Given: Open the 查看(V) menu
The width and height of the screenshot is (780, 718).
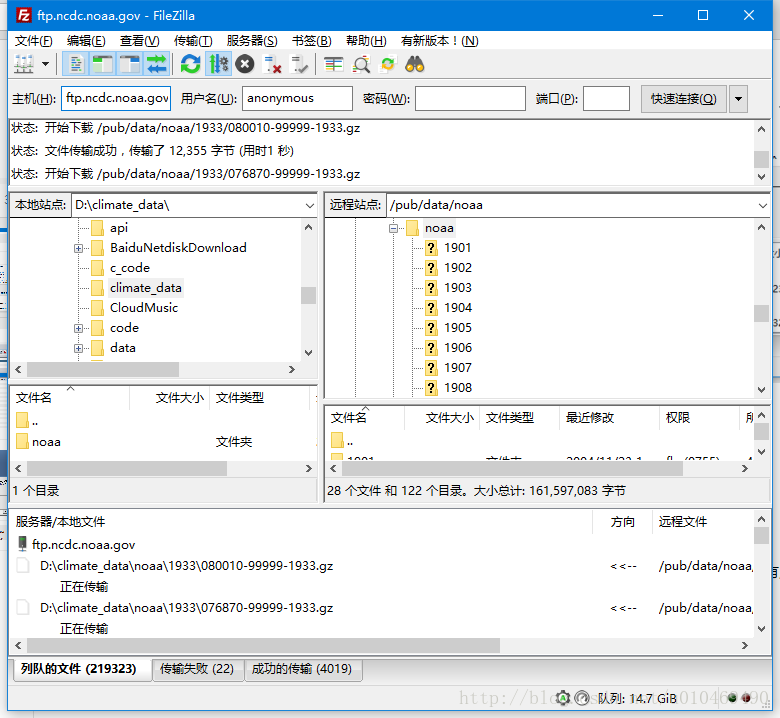Looking at the screenshot, I should [x=139, y=41].
